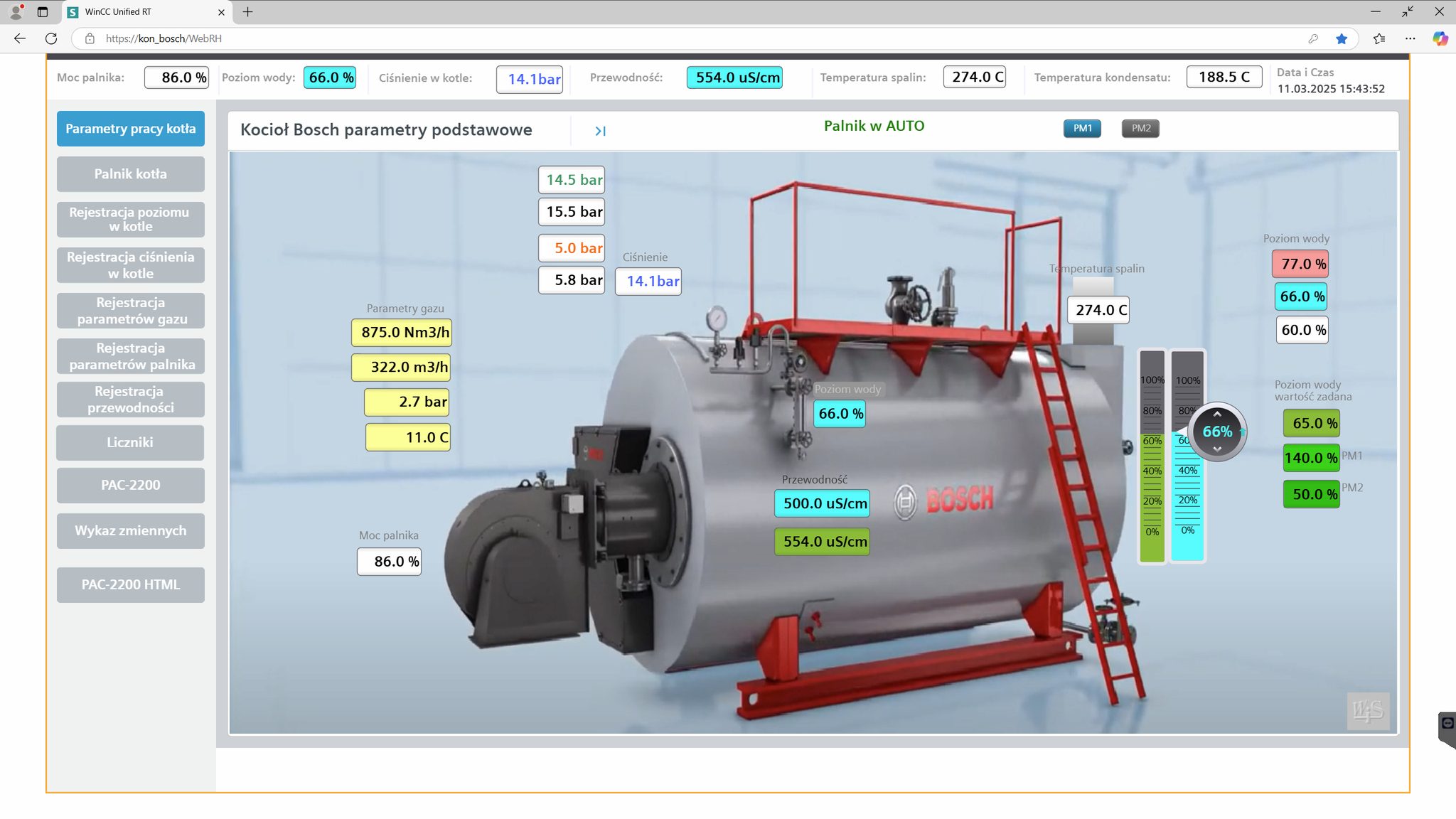Click the 15.5 bar pressure field

point(572,212)
